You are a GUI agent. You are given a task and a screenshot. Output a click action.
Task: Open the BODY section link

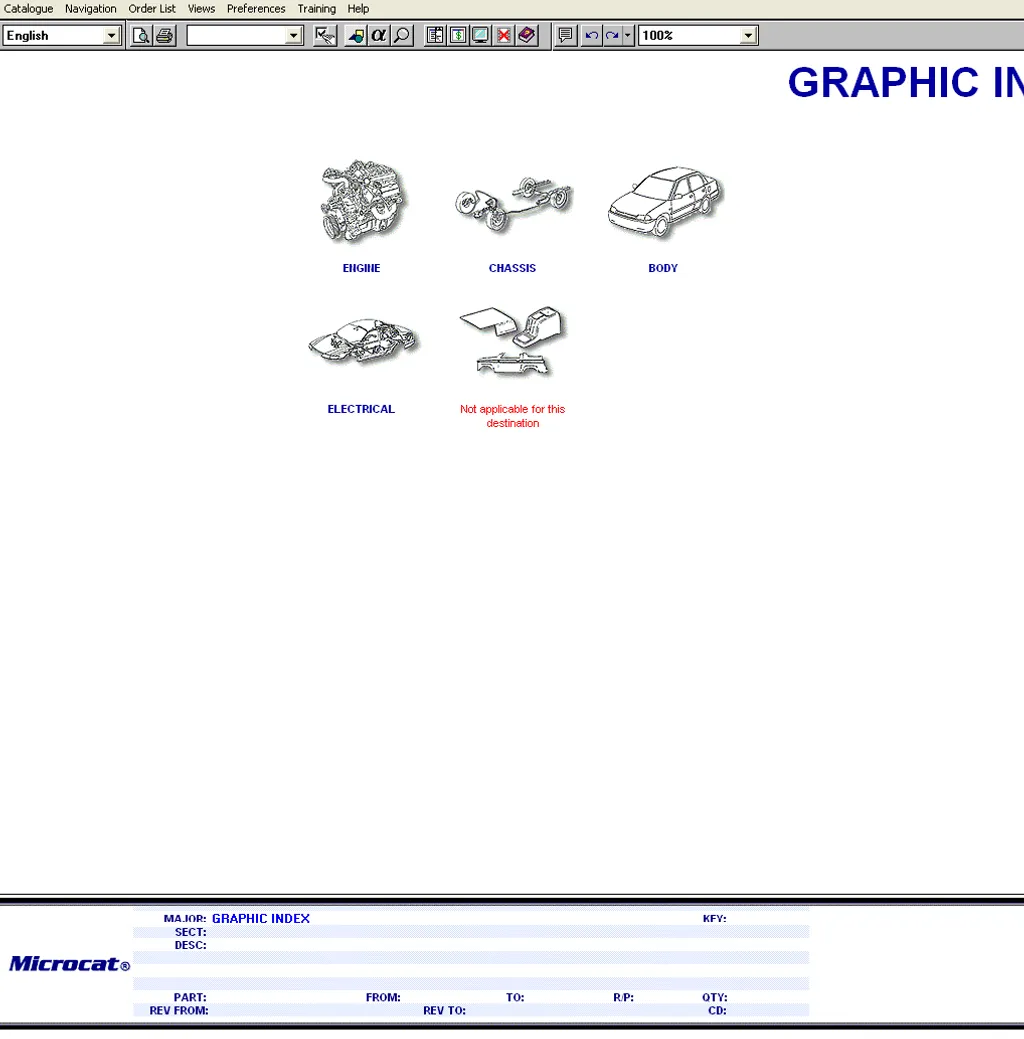coord(663,268)
